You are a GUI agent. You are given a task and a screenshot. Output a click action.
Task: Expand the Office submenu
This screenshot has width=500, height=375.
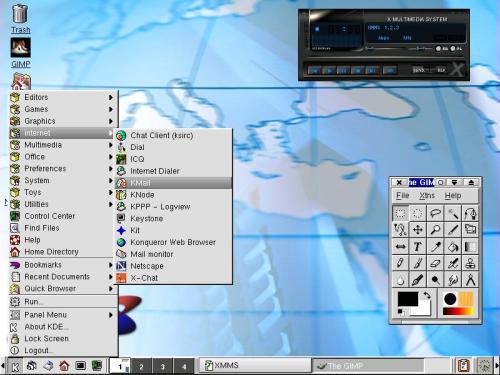pos(63,157)
